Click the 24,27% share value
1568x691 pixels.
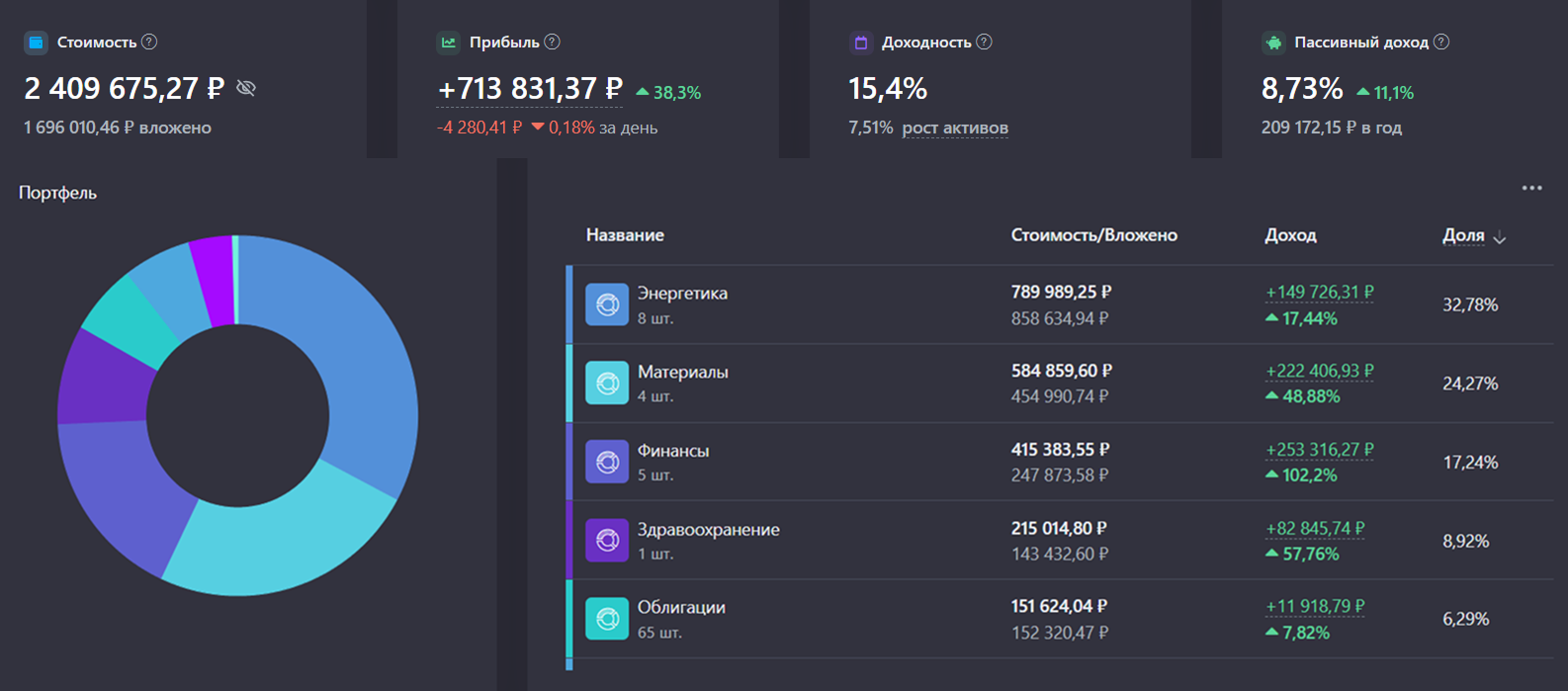(x=1470, y=384)
